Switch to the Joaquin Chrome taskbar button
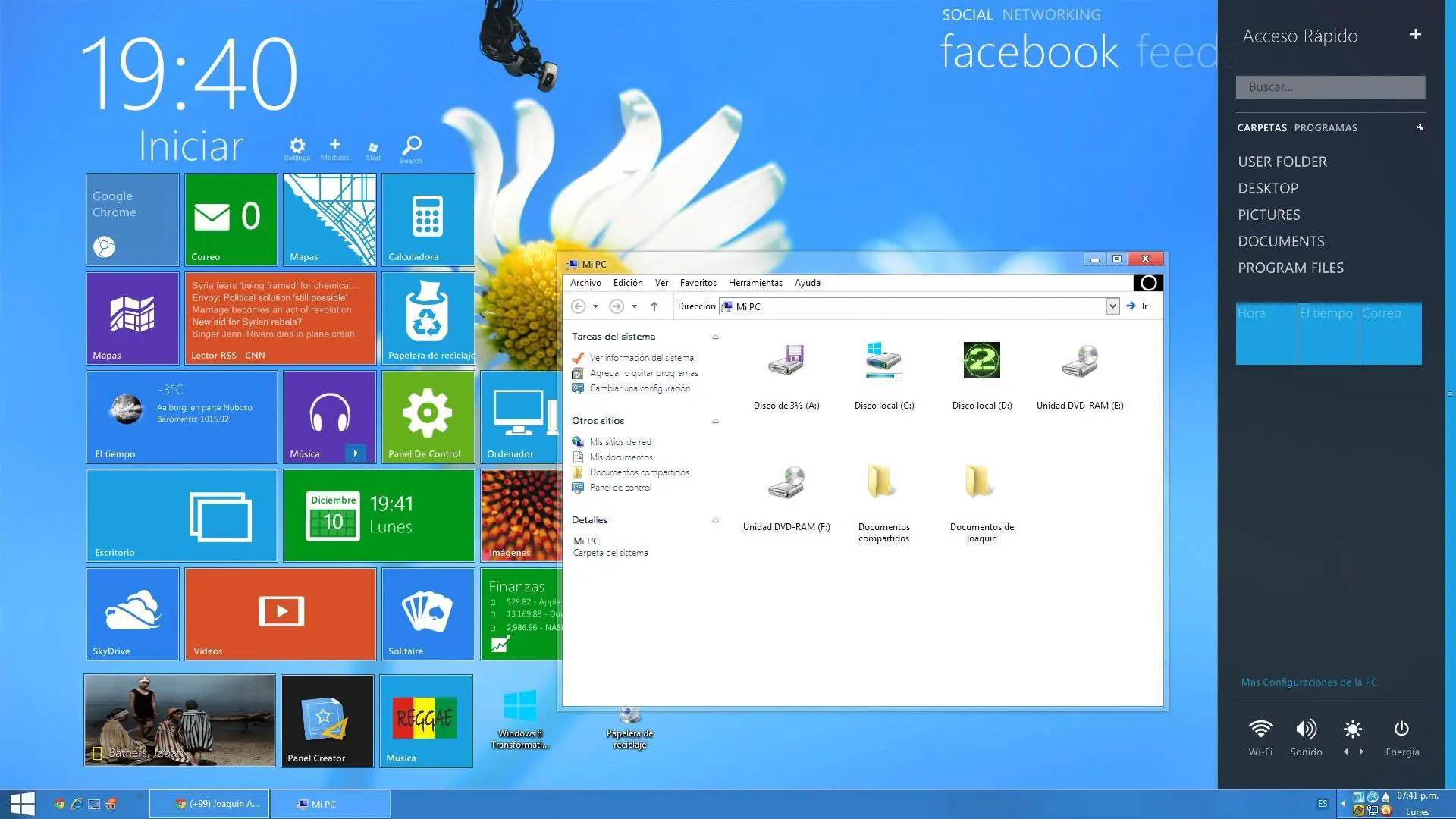 209,804
